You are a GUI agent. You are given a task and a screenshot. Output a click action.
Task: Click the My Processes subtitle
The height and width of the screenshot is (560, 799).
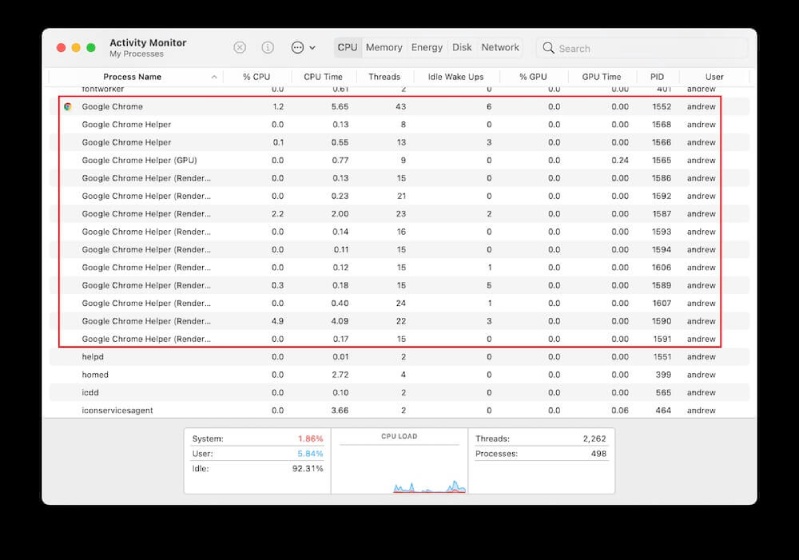click(x=137, y=54)
